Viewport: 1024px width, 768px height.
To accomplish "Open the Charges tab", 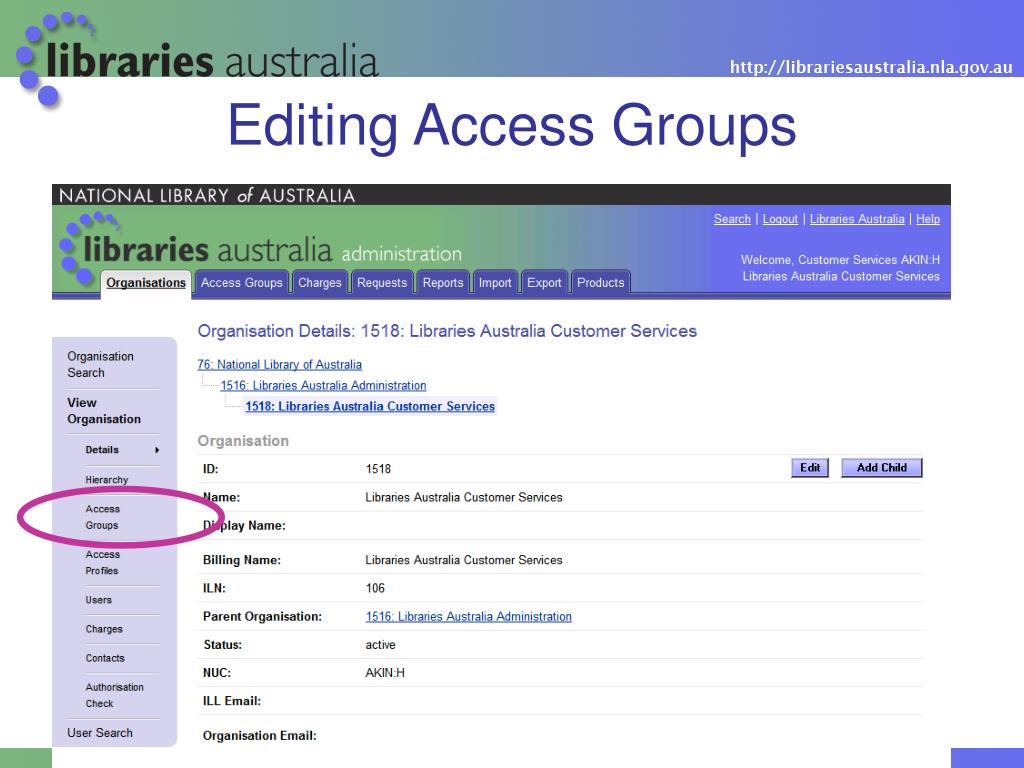I will click(319, 283).
